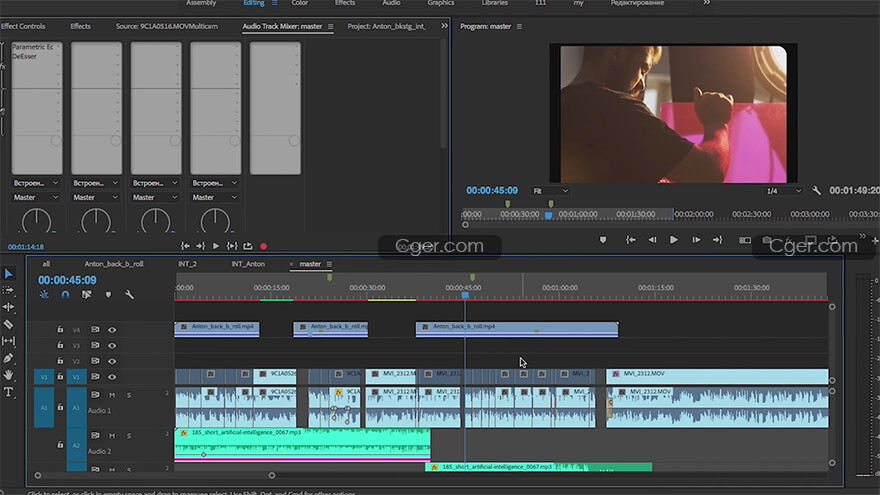Step back one frame in Program monitor
The height and width of the screenshot is (495, 880).
(652, 240)
